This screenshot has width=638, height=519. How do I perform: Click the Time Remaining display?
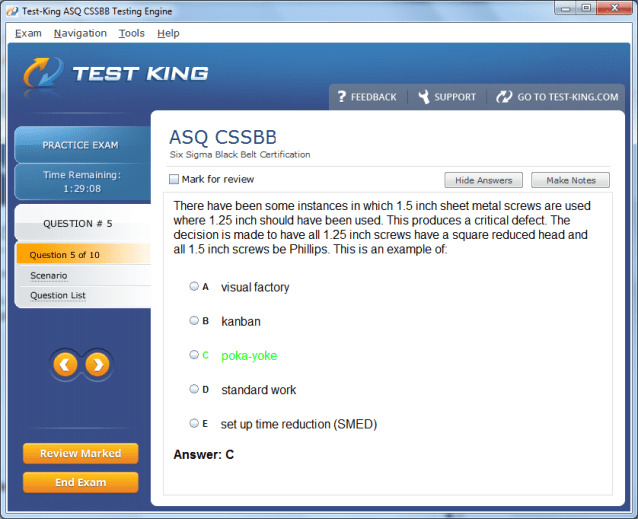point(83,182)
